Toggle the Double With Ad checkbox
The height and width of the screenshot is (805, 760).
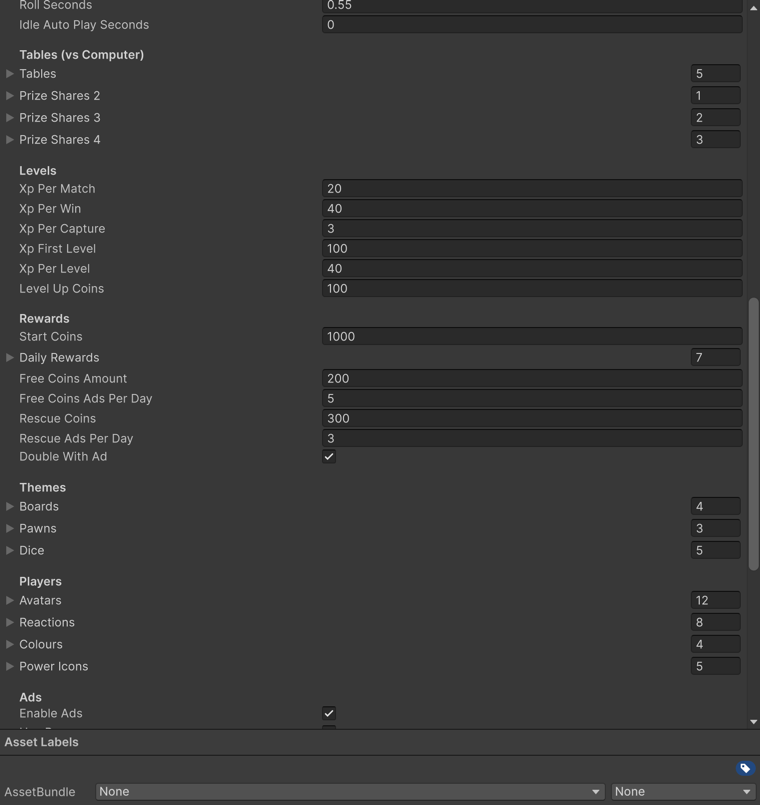point(329,456)
